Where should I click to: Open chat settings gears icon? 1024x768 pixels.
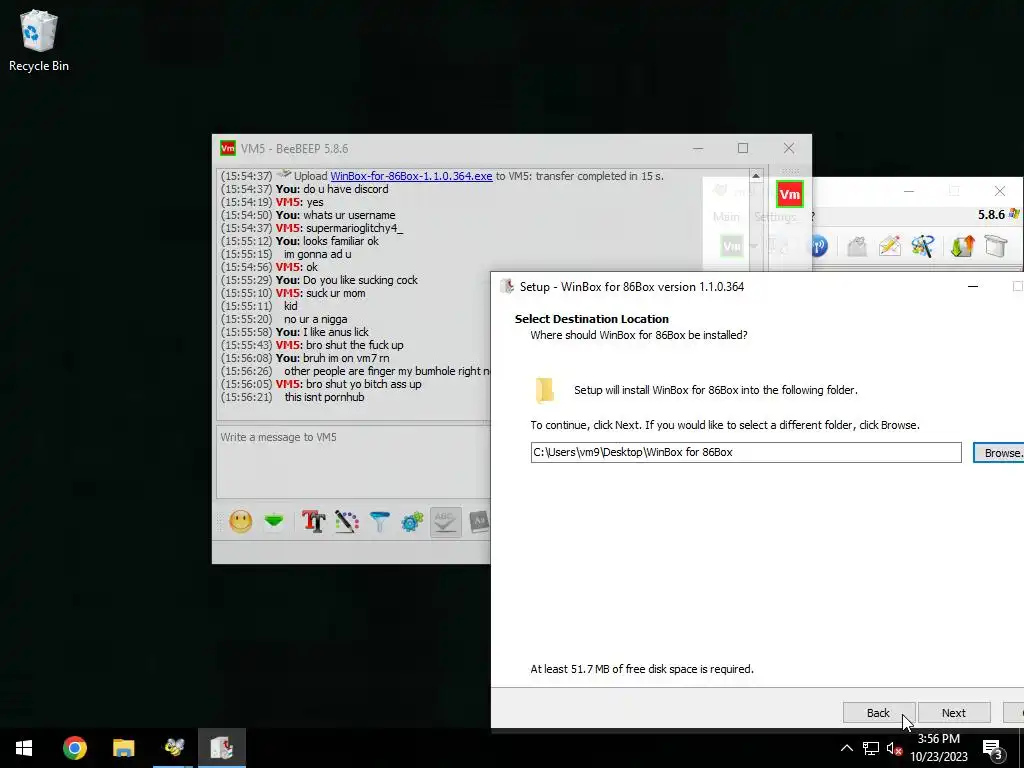click(413, 521)
